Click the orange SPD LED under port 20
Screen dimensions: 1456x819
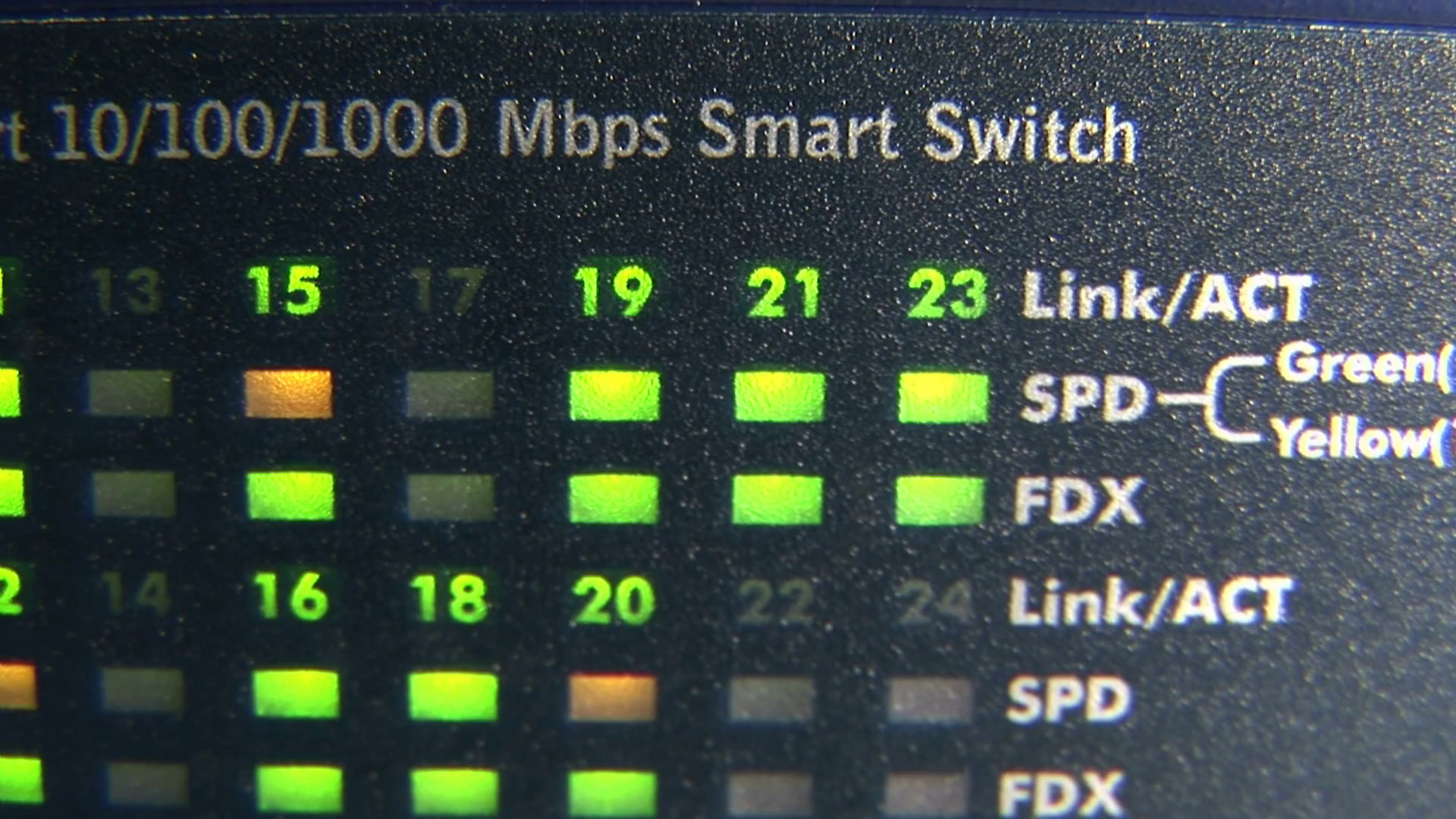click(x=612, y=697)
